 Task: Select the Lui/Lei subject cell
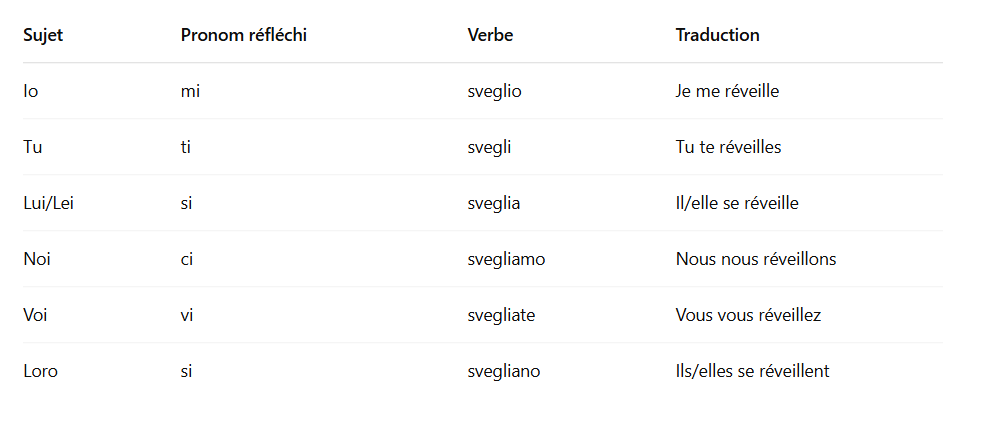[x=49, y=203]
